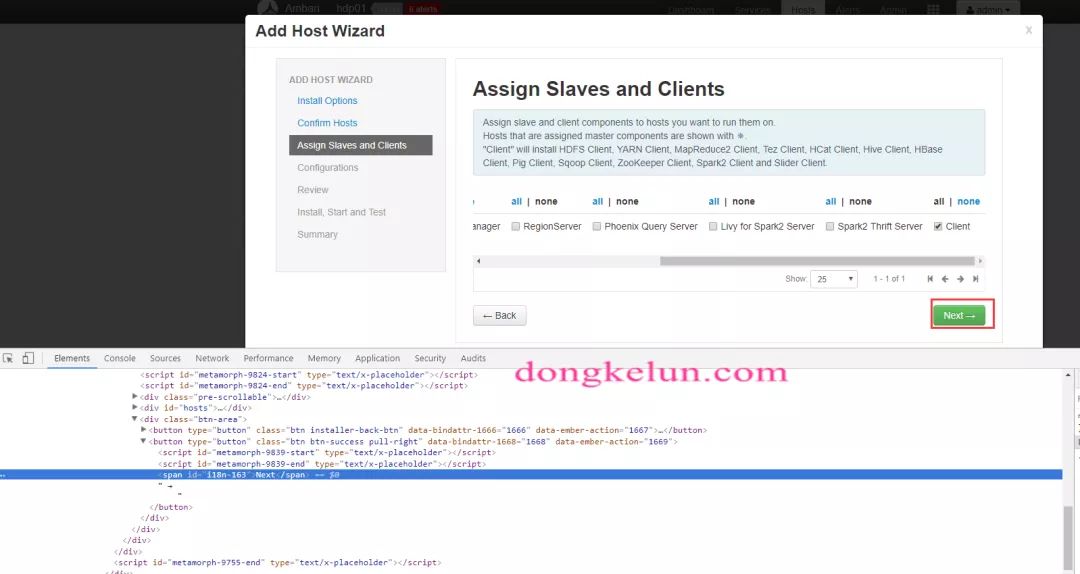The image size is (1080, 574).
Task: Close the Add Host Wizard dialog
Action: [1028, 30]
